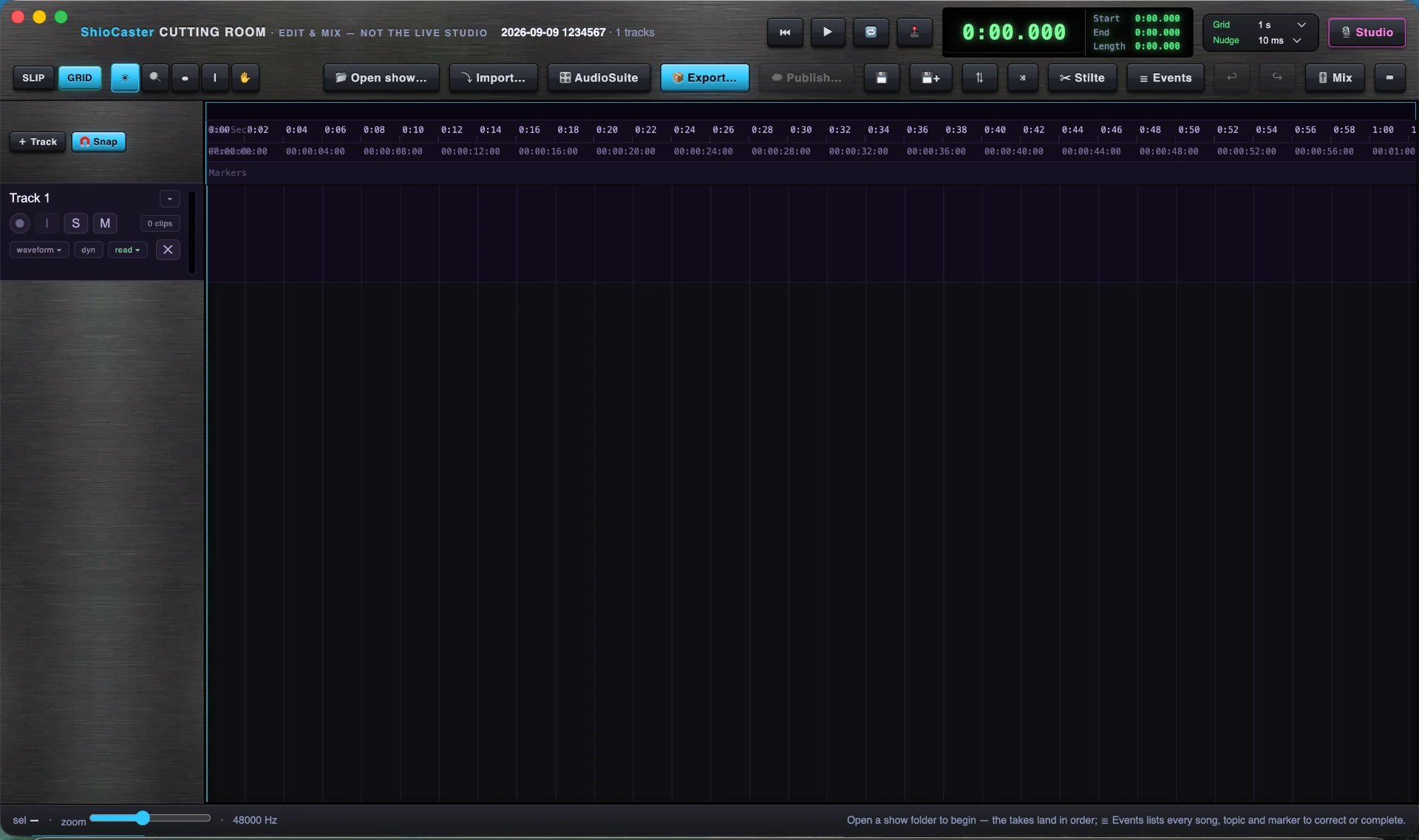The width and height of the screenshot is (1419, 840).
Task: Click the return-to-start transport button
Action: point(785,33)
